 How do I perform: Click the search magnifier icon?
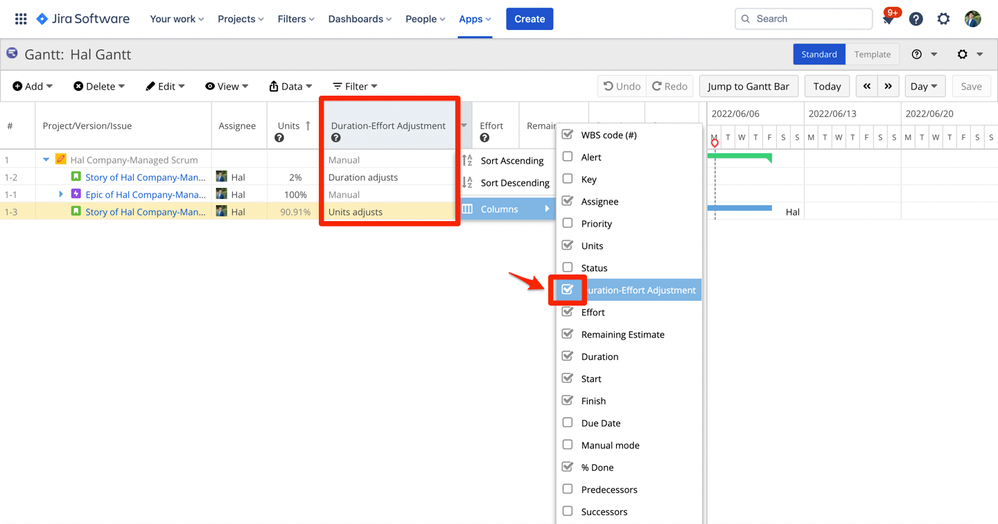tap(745, 19)
